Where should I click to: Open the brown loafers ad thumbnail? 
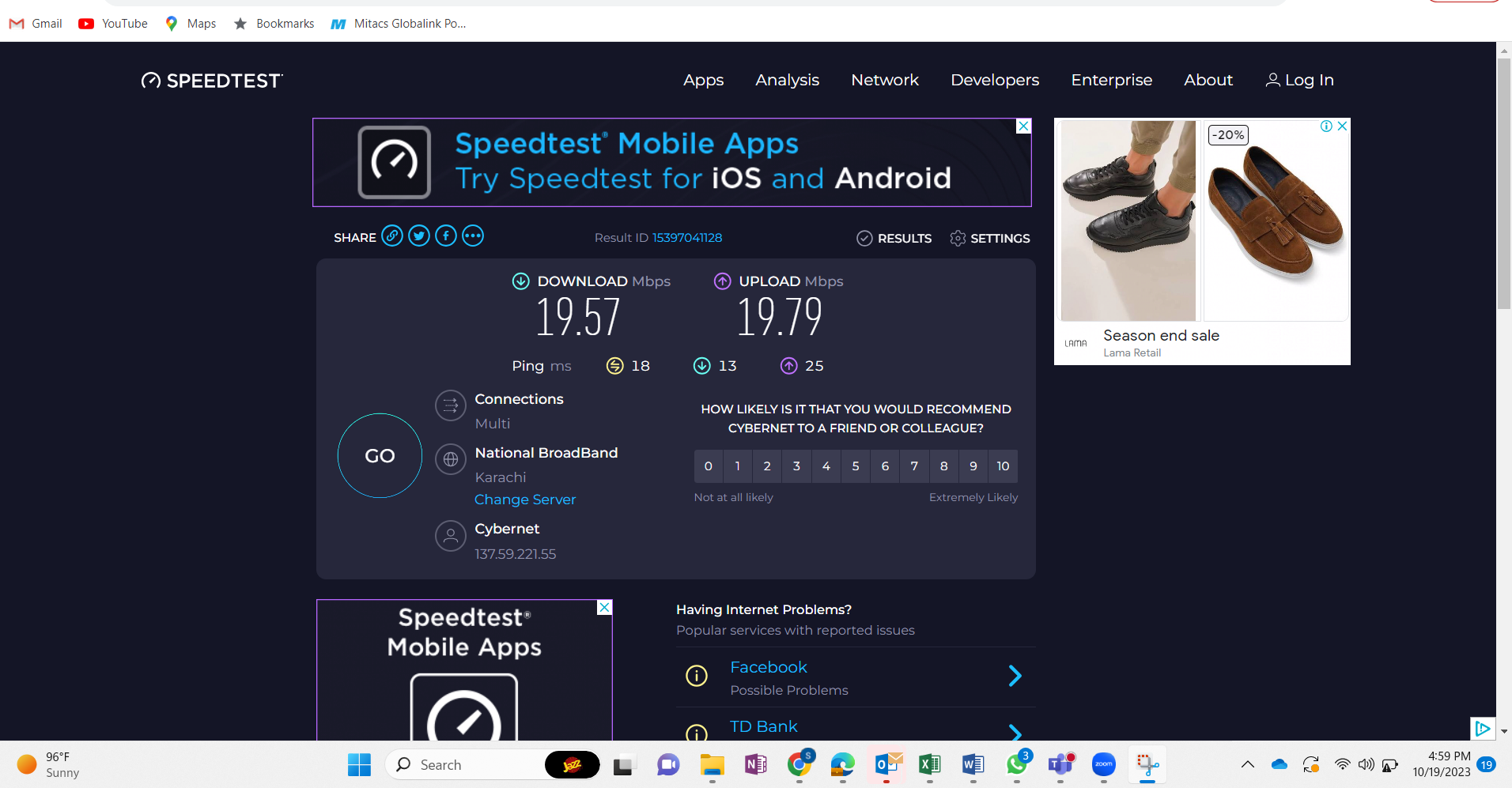(x=1276, y=221)
